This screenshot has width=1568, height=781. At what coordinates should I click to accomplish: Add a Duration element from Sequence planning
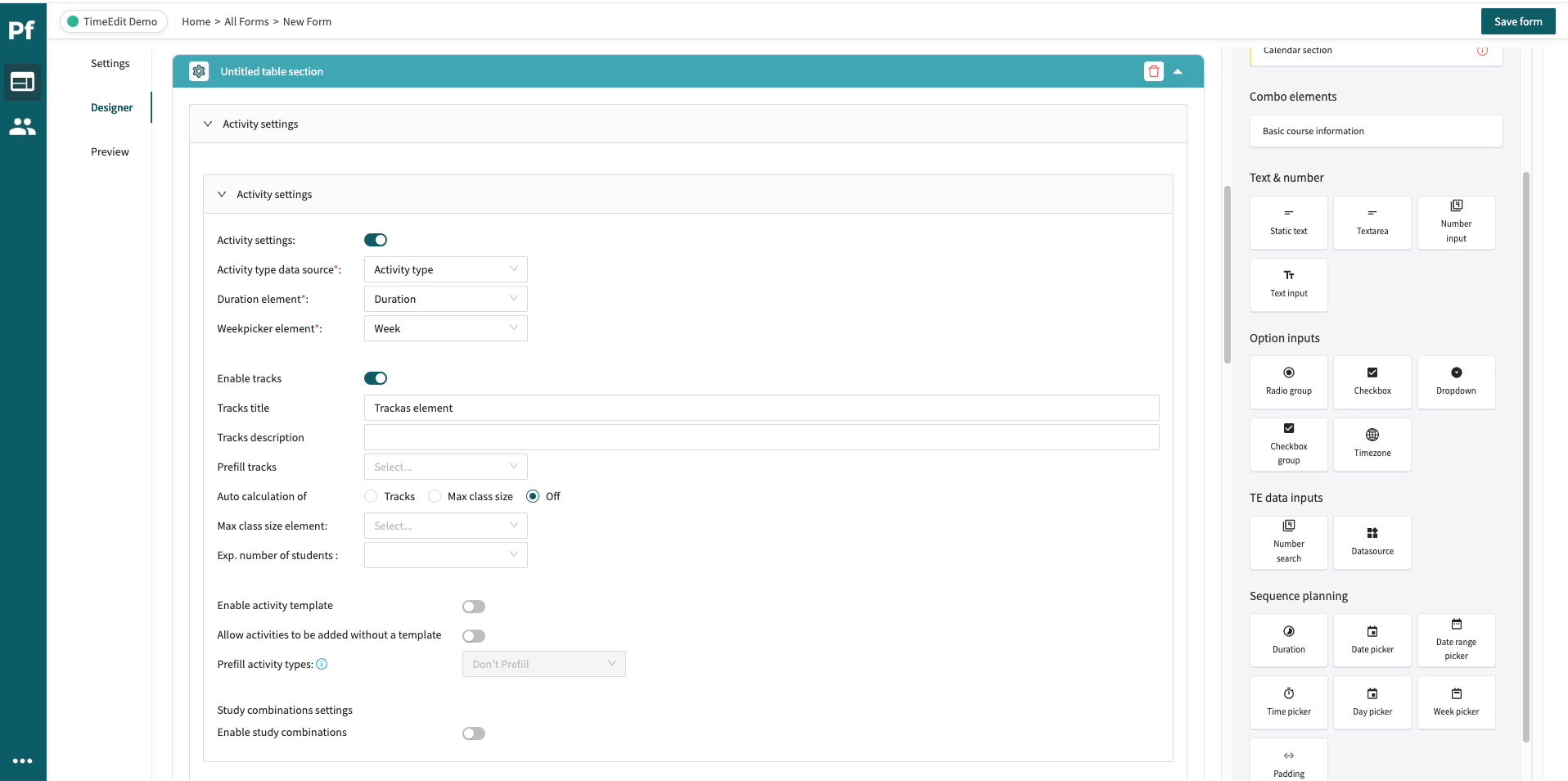pyautogui.click(x=1289, y=640)
